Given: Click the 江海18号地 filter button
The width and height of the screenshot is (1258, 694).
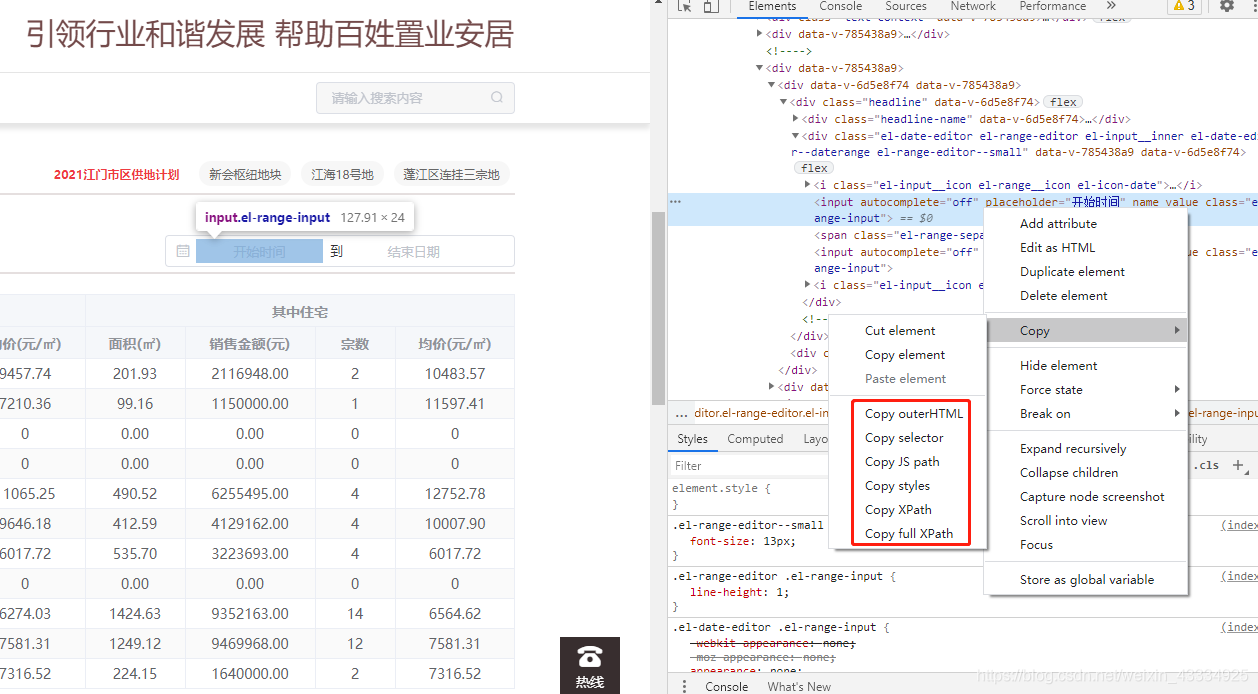Looking at the screenshot, I should click(342, 173).
